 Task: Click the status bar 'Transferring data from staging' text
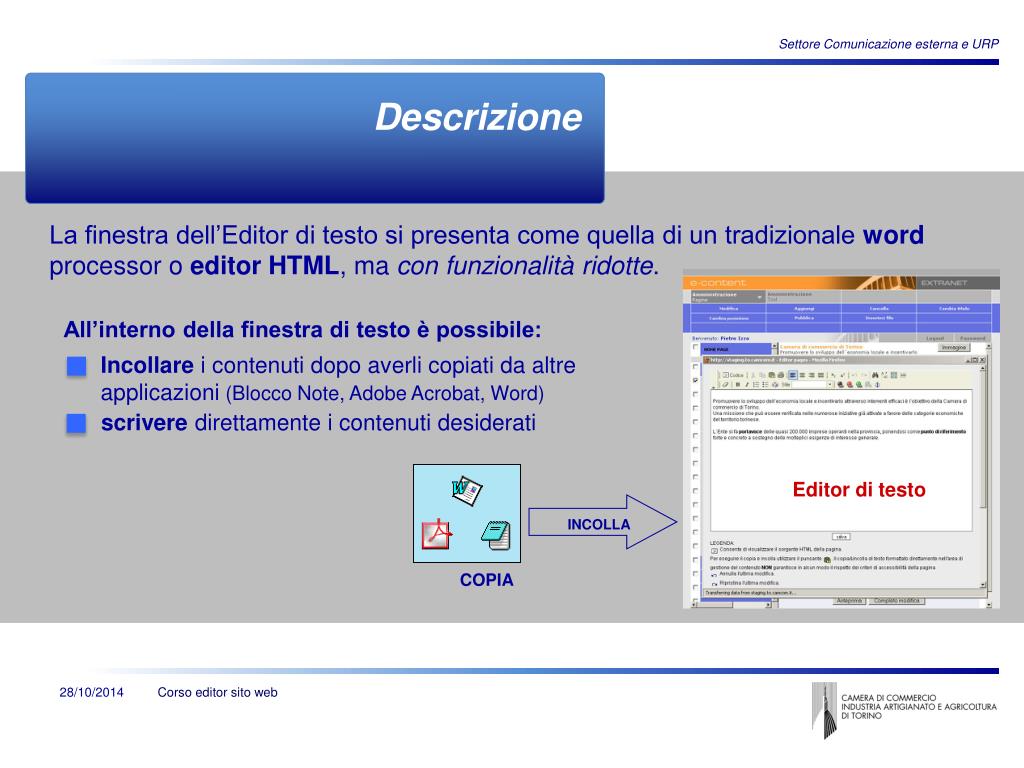750,592
